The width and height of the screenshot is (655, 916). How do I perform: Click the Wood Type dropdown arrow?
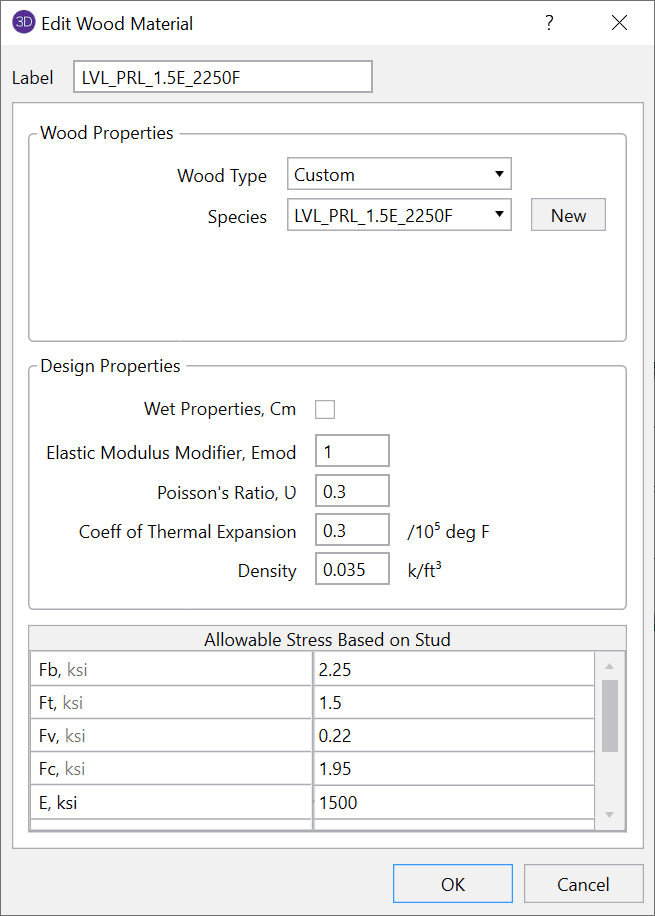pos(499,174)
